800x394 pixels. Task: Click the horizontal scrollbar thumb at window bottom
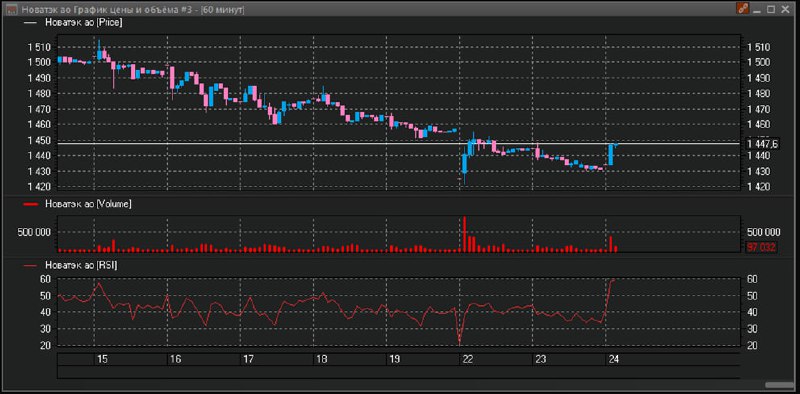780,385
